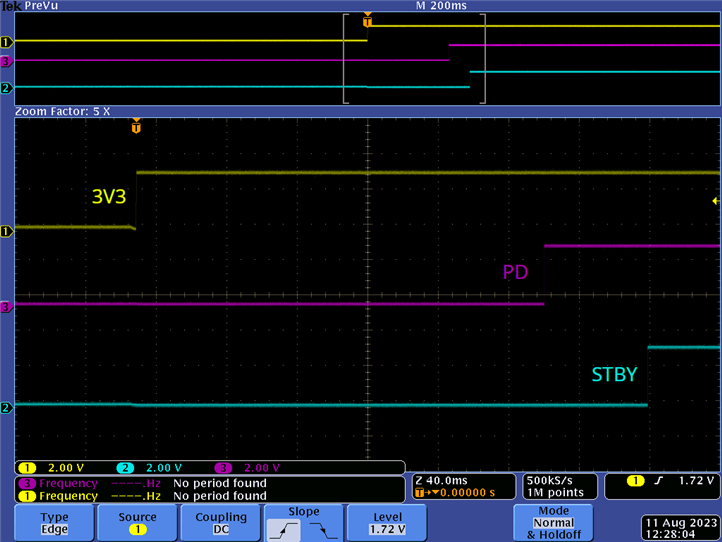The width and height of the screenshot is (722, 542).
Task: Click channel 1 badge in scale readout
Action: [x=27, y=468]
